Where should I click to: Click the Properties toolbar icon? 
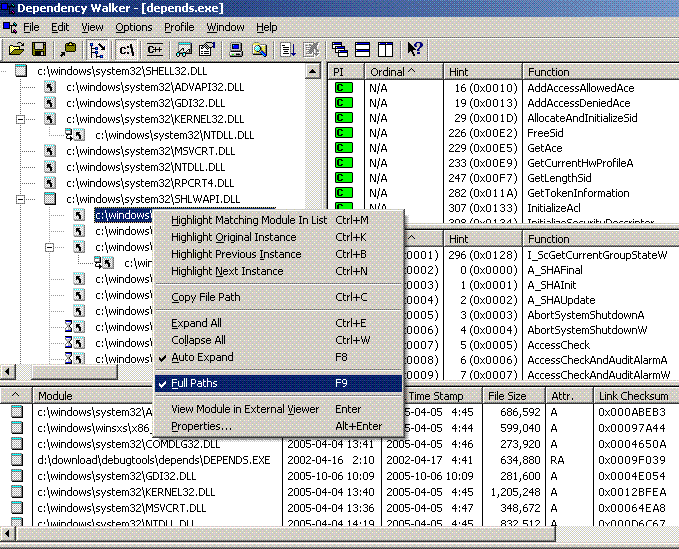tap(207, 49)
